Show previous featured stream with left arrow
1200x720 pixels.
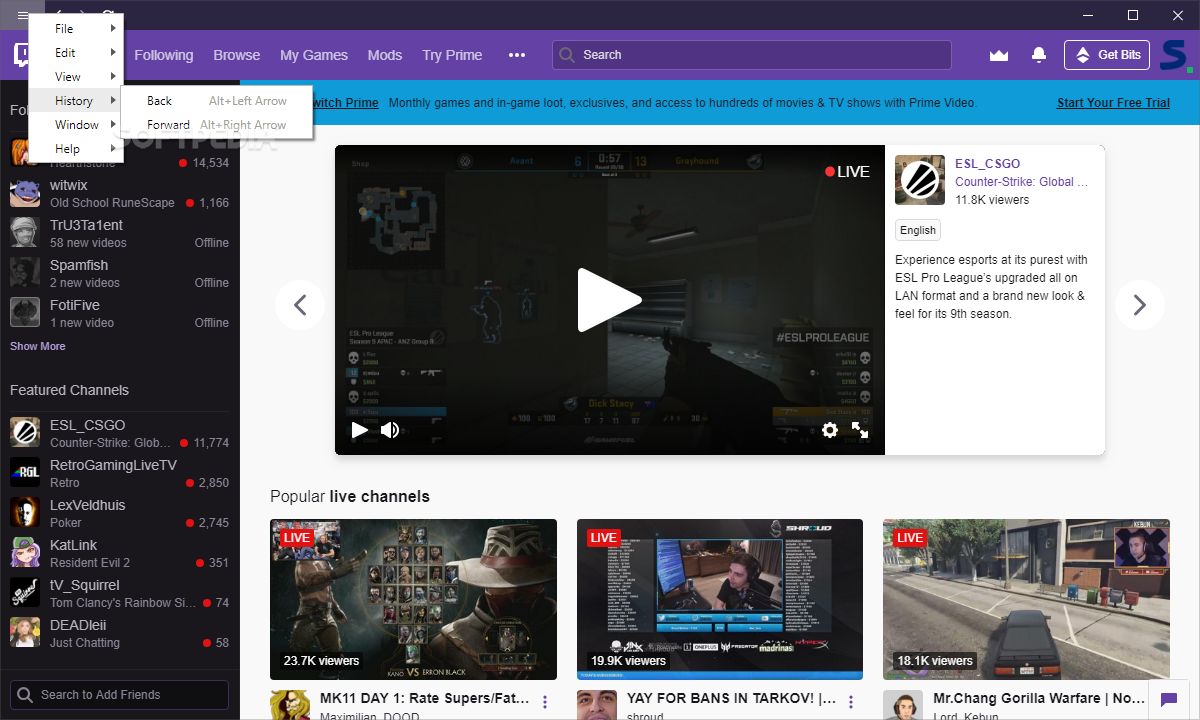(300, 305)
